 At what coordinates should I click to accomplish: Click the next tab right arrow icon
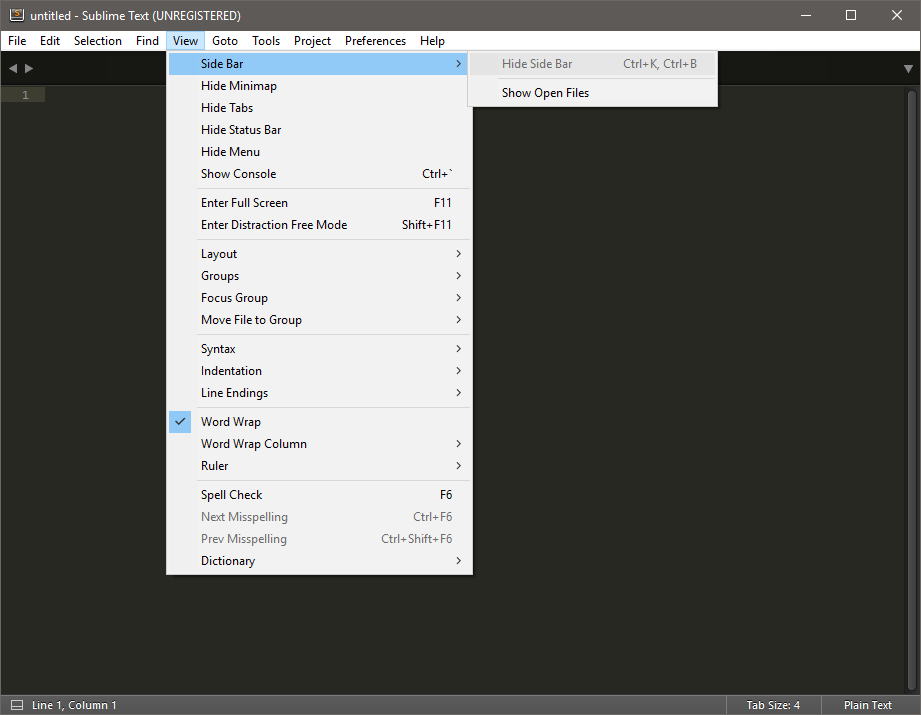[x=29, y=68]
